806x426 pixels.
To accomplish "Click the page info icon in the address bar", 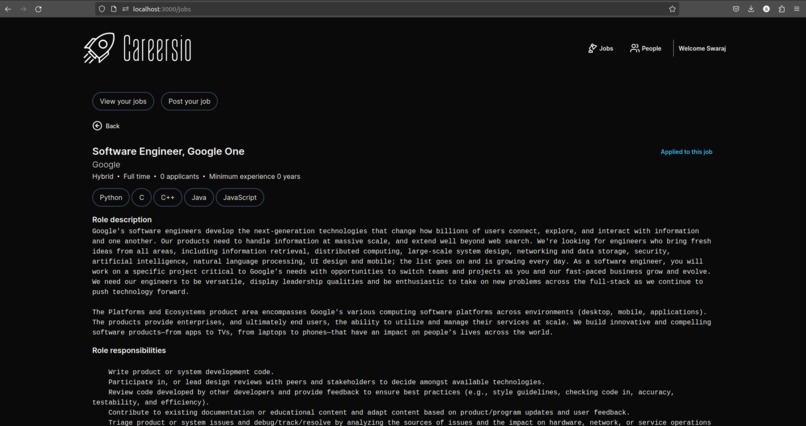I will coord(114,9).
